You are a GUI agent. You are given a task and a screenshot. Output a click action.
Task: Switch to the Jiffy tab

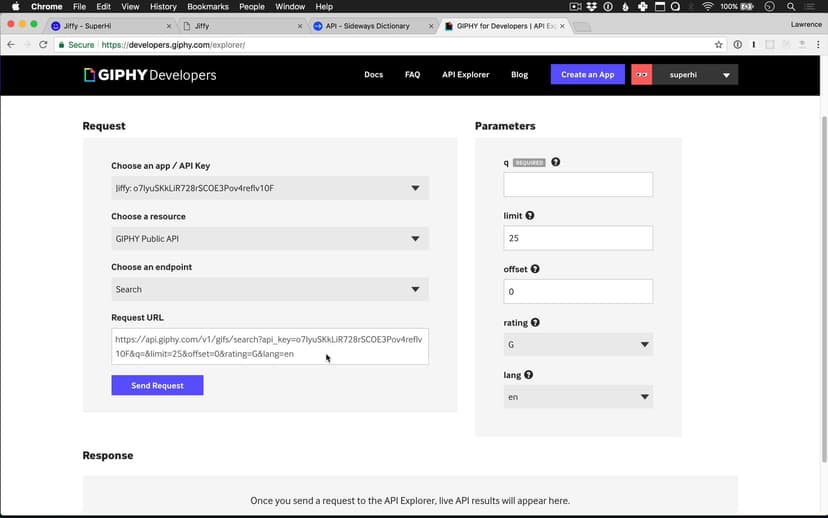[x=242, y=26]
